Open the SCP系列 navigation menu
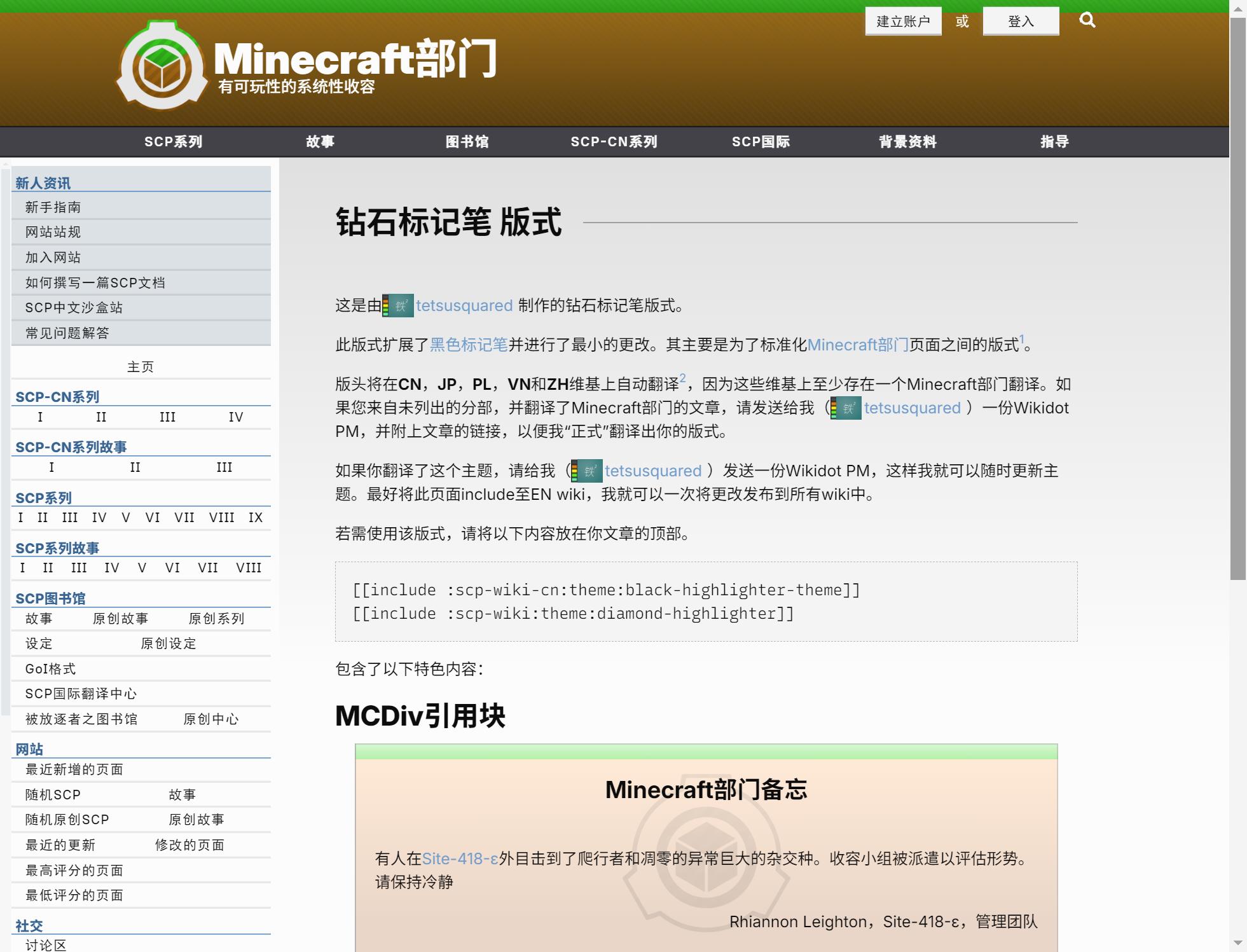The image size is (1247, 952). coord(173,142)
